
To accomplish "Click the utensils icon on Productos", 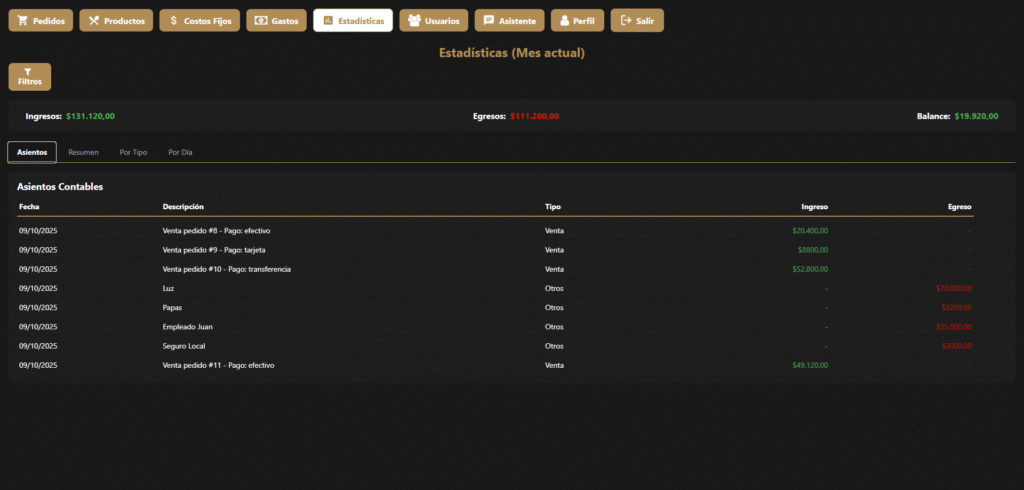I will click(93, 21).
